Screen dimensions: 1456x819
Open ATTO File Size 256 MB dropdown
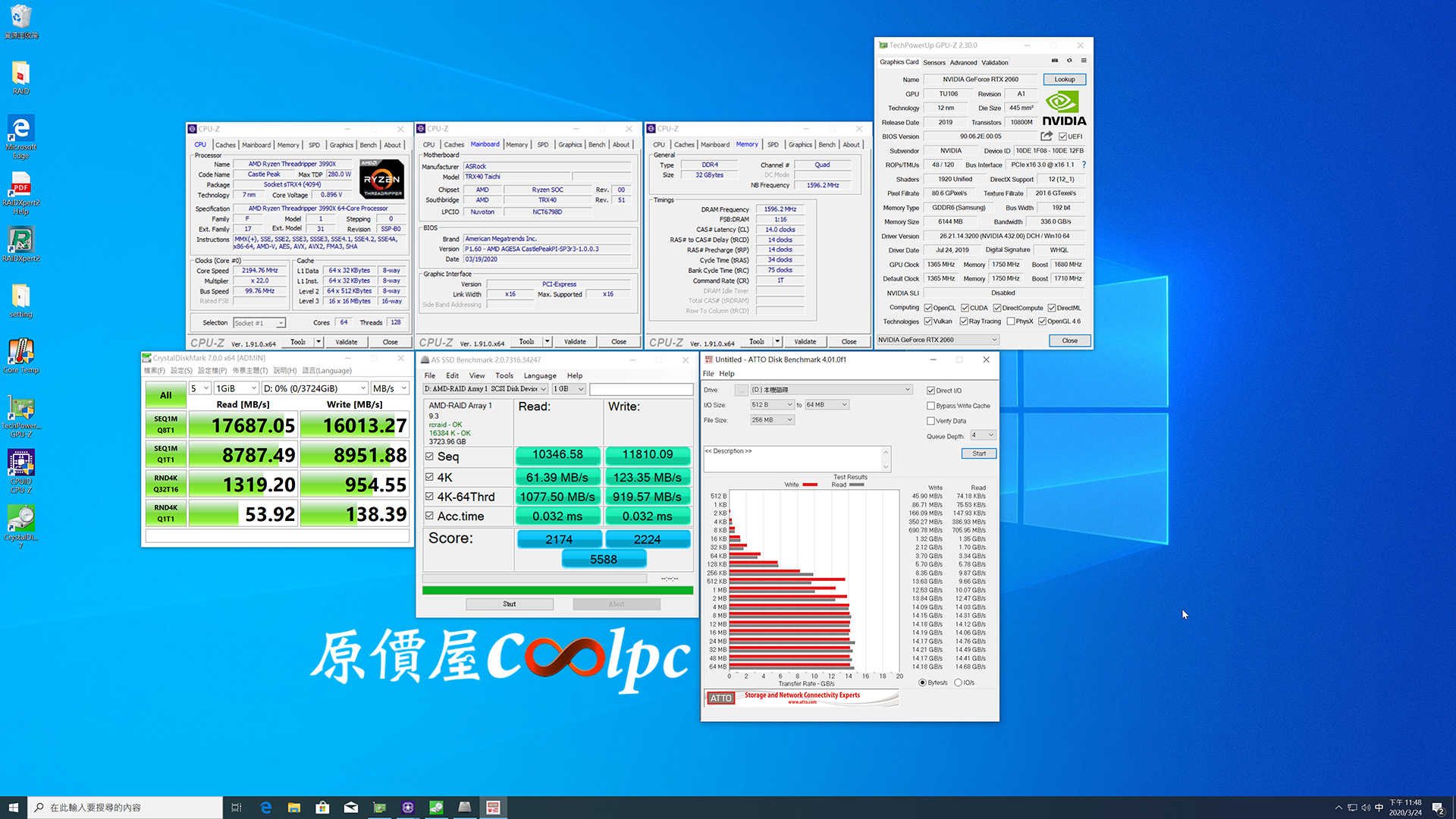(x=772, y=420)
